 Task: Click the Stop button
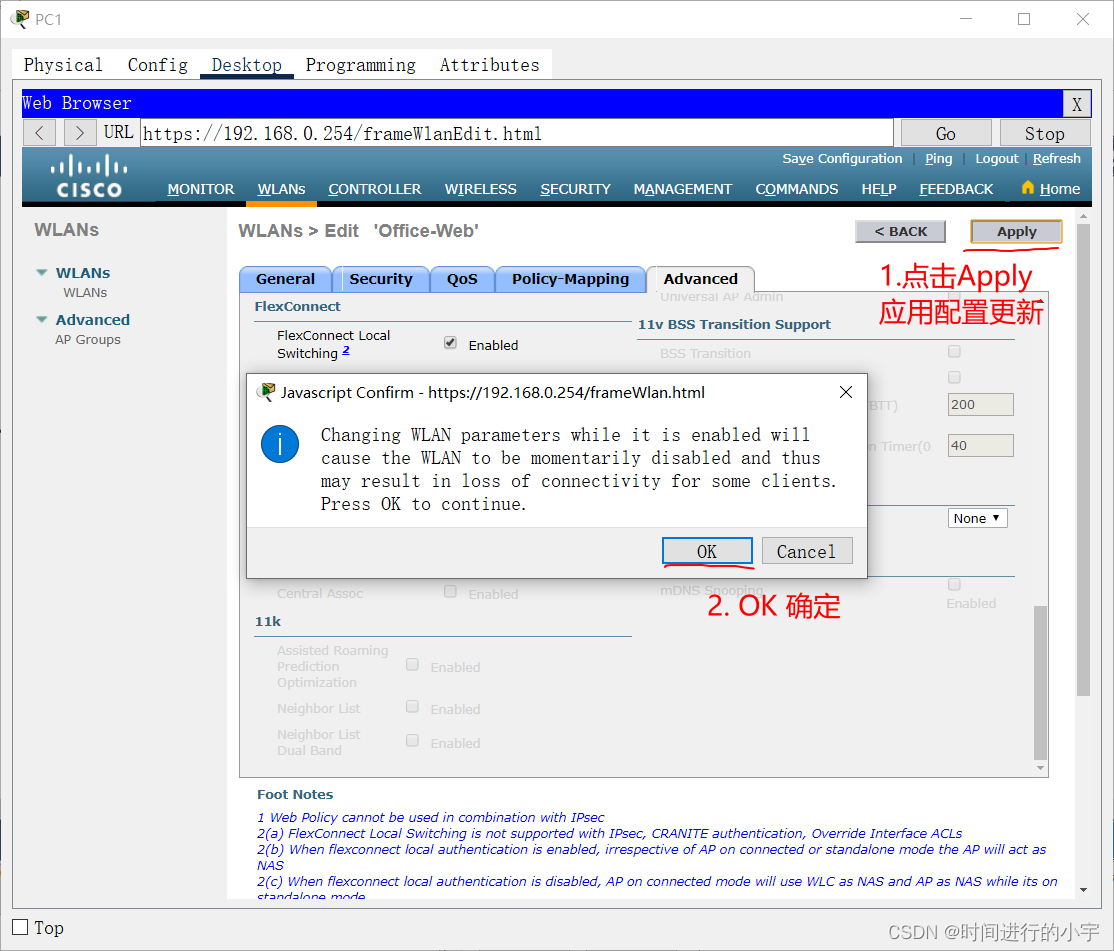[x=1044, y=134]
